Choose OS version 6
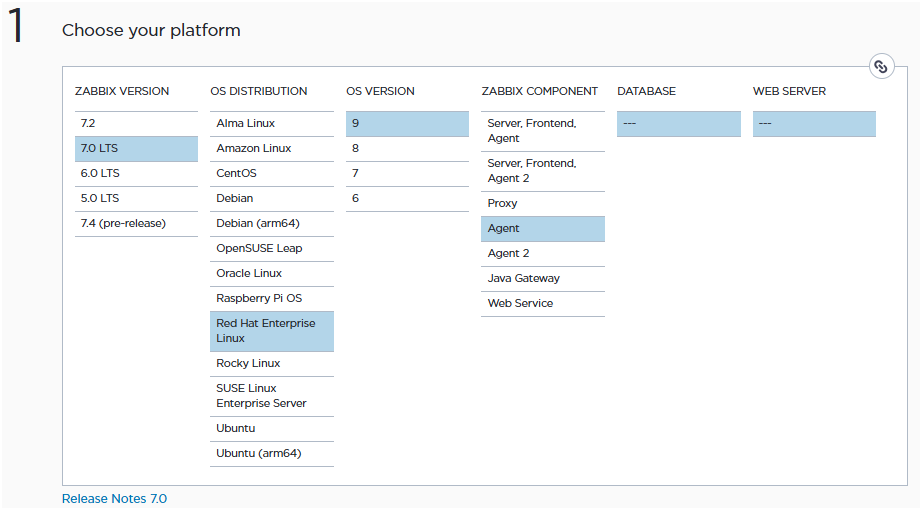Image resolution: width=922 pixels, height=510 pixels. coord(407,198)
